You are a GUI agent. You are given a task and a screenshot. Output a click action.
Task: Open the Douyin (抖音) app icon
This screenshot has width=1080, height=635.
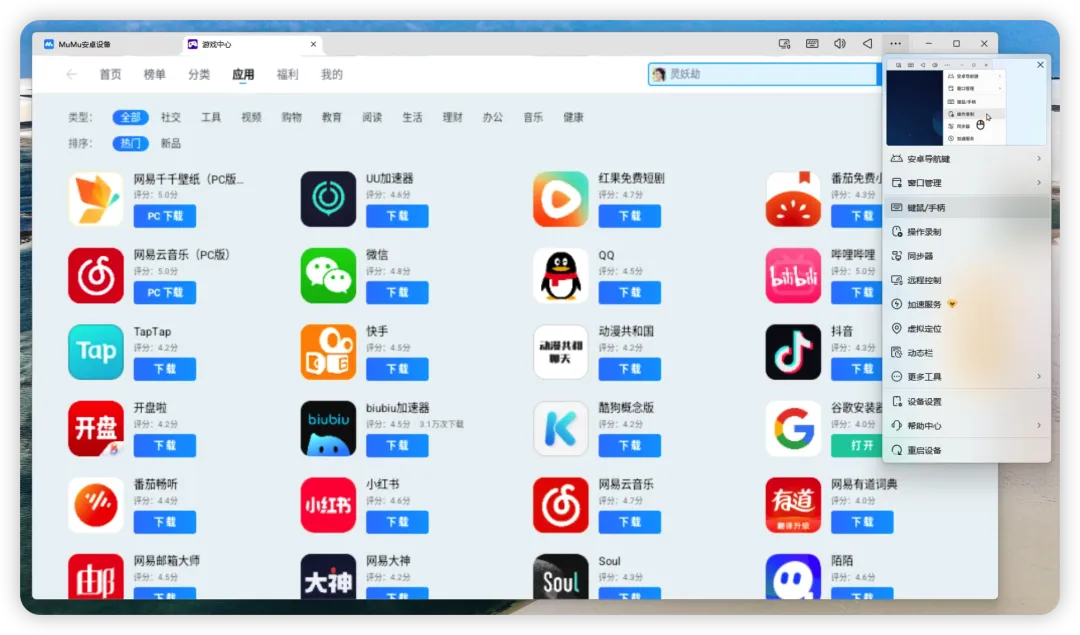(793, 352)
